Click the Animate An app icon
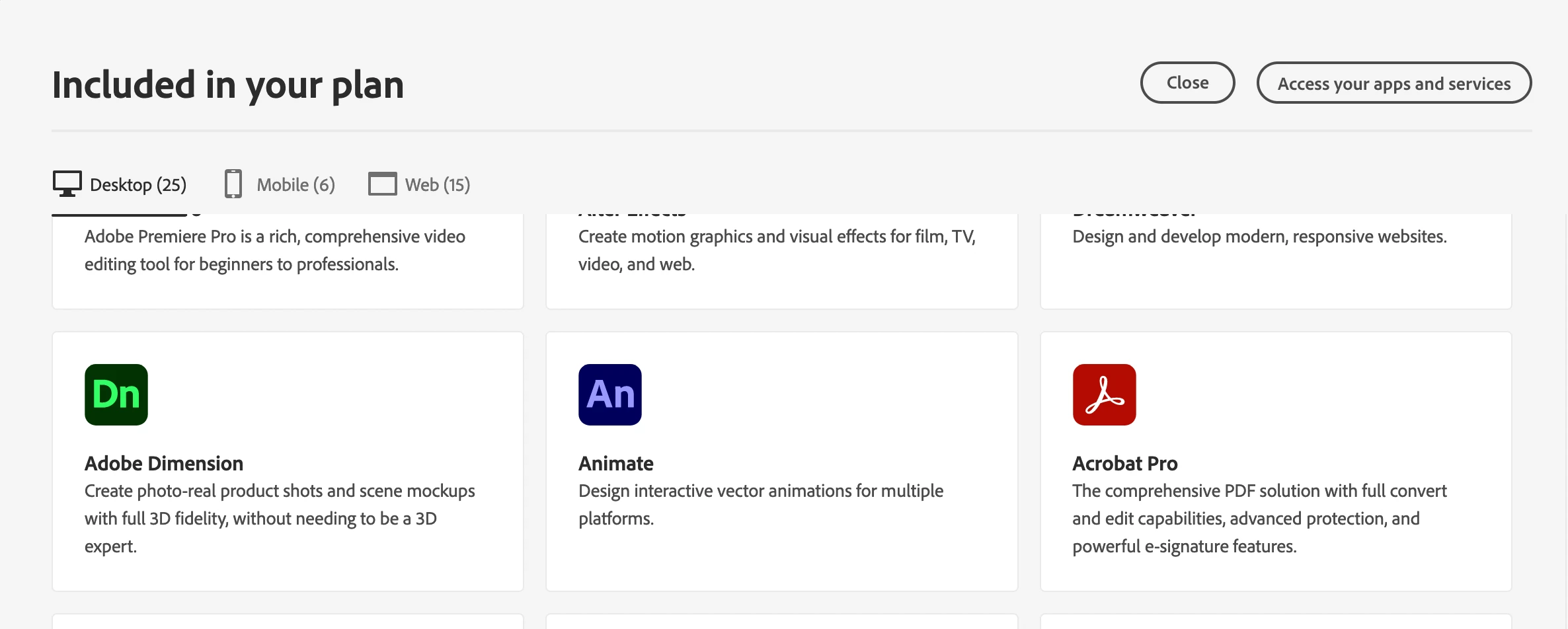 (x=609, y=394)
